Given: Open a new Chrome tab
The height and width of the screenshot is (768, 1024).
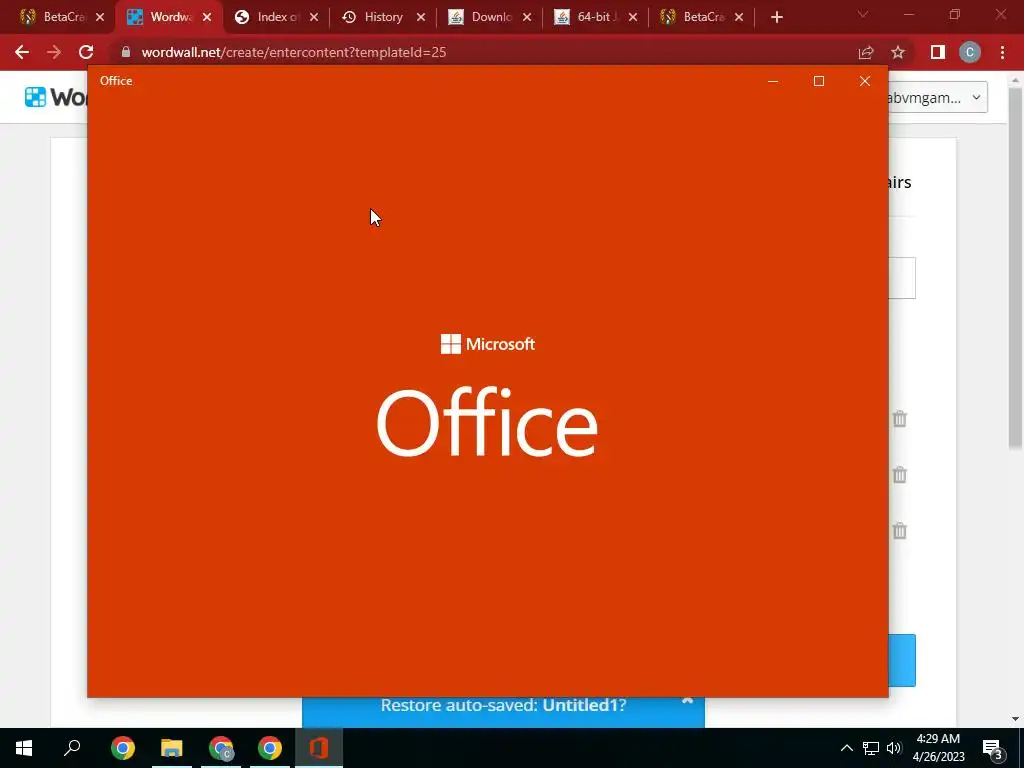Looking at the screenshot, I should pyautogui.click(x=776, y=17).
